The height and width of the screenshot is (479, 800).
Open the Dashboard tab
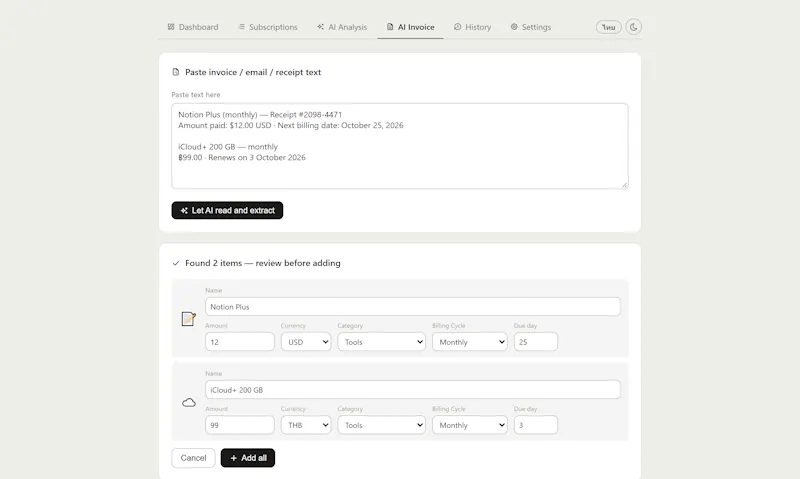(x=193, y=27)
